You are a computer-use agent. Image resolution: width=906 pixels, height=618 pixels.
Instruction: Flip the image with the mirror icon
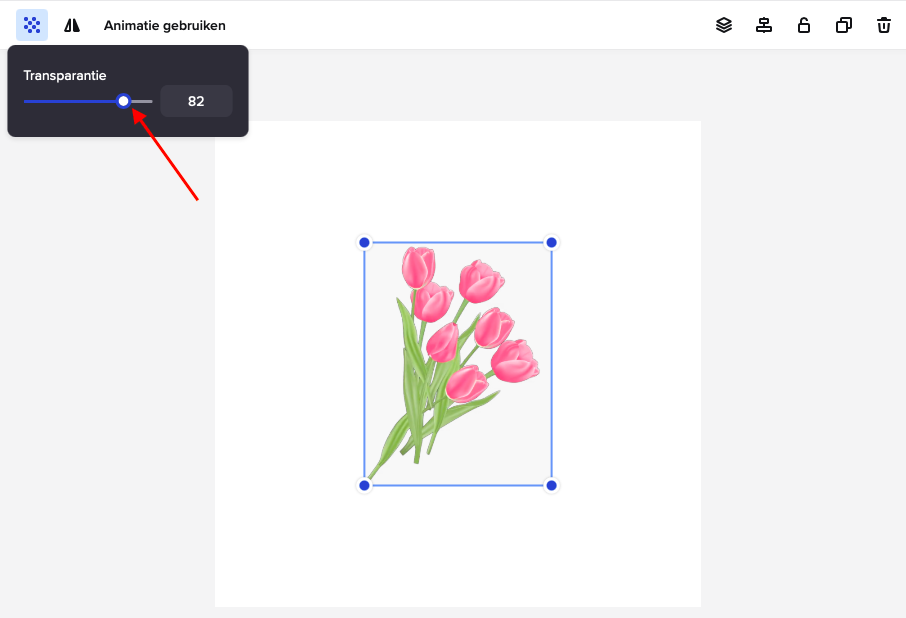click(x=72, y=25)
